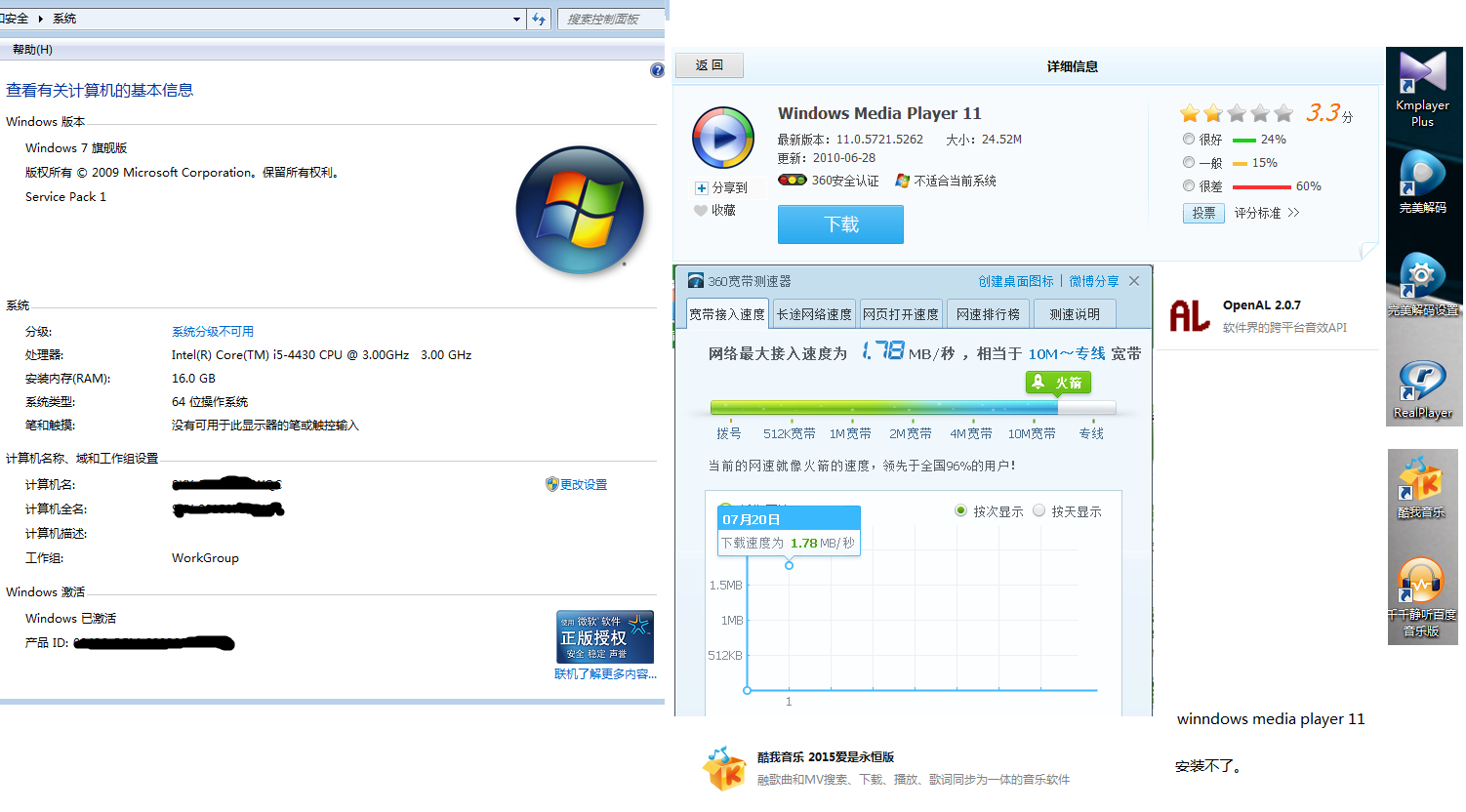Click the bandwidth speed gauge bar
Screen dimensions: 1466x812
click(913, 408)
